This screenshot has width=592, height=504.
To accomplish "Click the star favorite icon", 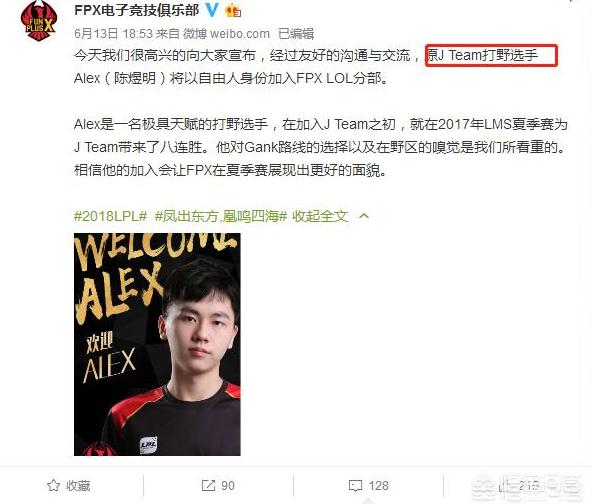I will coord(53,486).
